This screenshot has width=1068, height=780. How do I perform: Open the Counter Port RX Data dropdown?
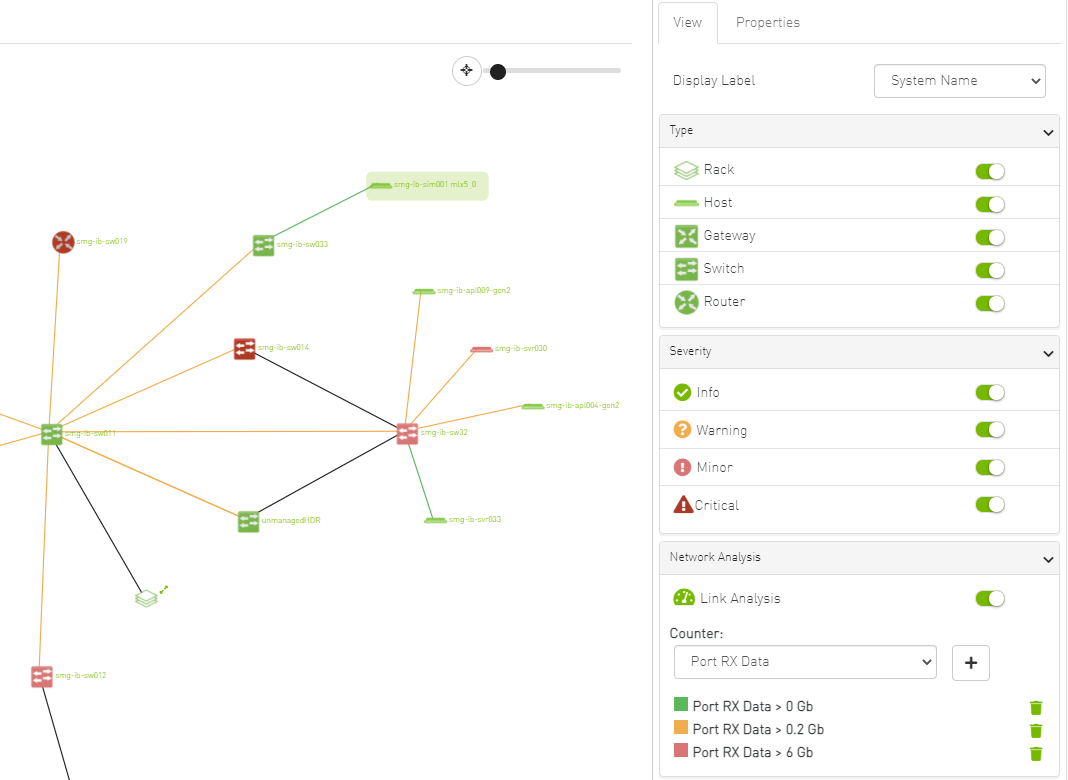[804, 662]
